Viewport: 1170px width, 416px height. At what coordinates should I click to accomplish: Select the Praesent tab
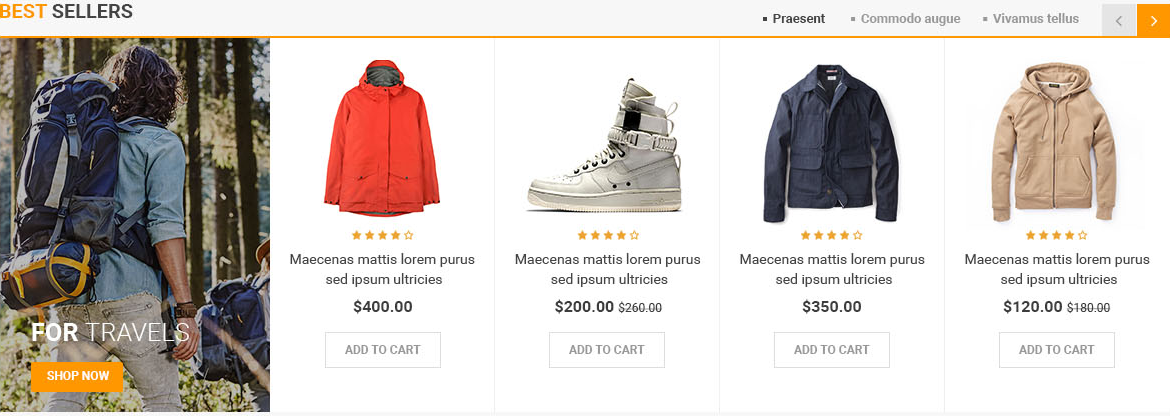(x=798, y=19)
